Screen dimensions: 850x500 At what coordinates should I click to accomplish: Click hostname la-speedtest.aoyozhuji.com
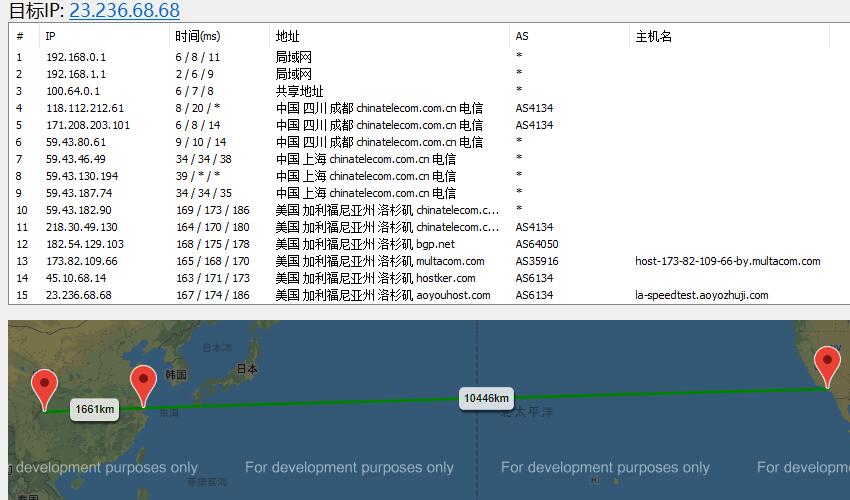(701, 295)
